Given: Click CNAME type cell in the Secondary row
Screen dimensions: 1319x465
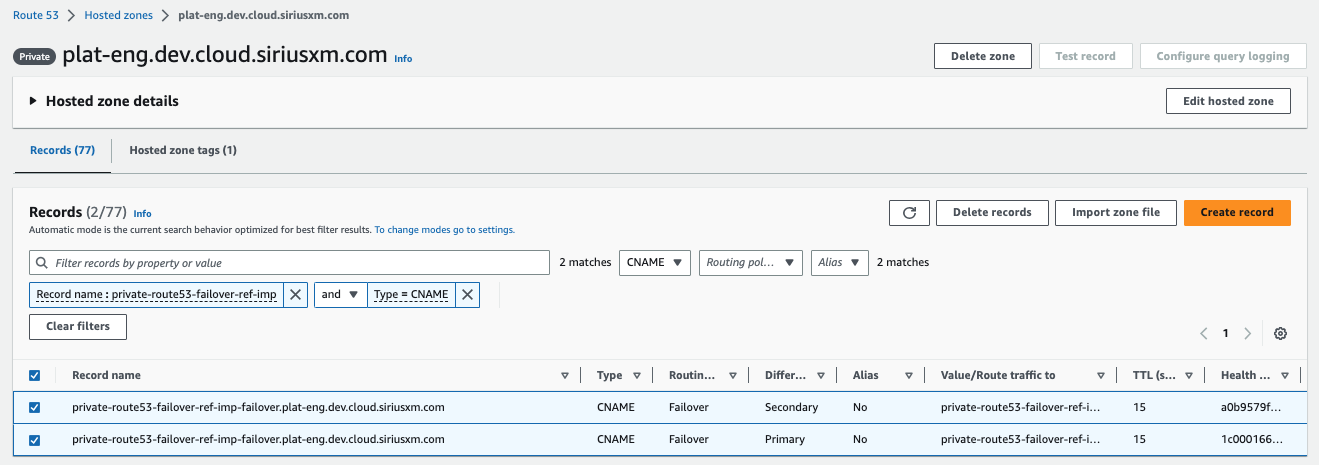Looking at the screenshot, I should click(x=615, y=407).
